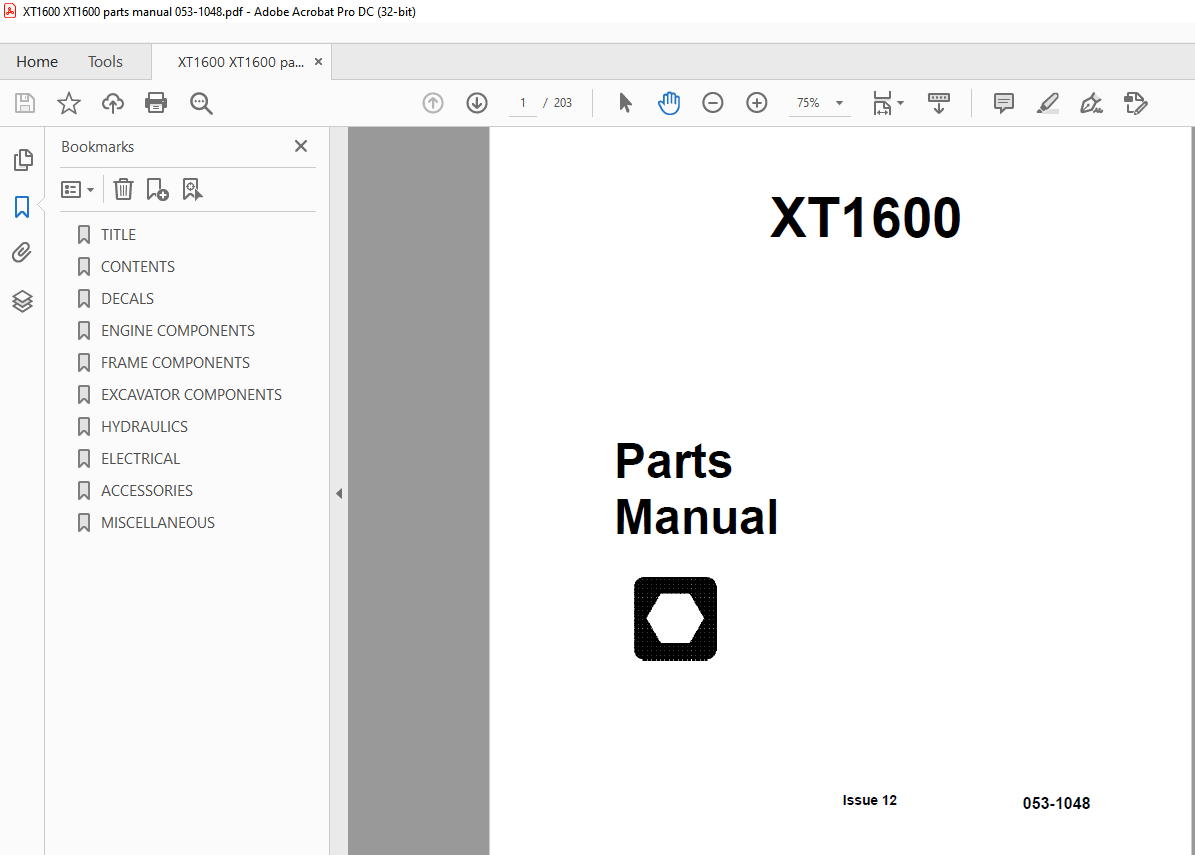Click the Save file icon
The image size is (1195, 855).
(25, 103)
